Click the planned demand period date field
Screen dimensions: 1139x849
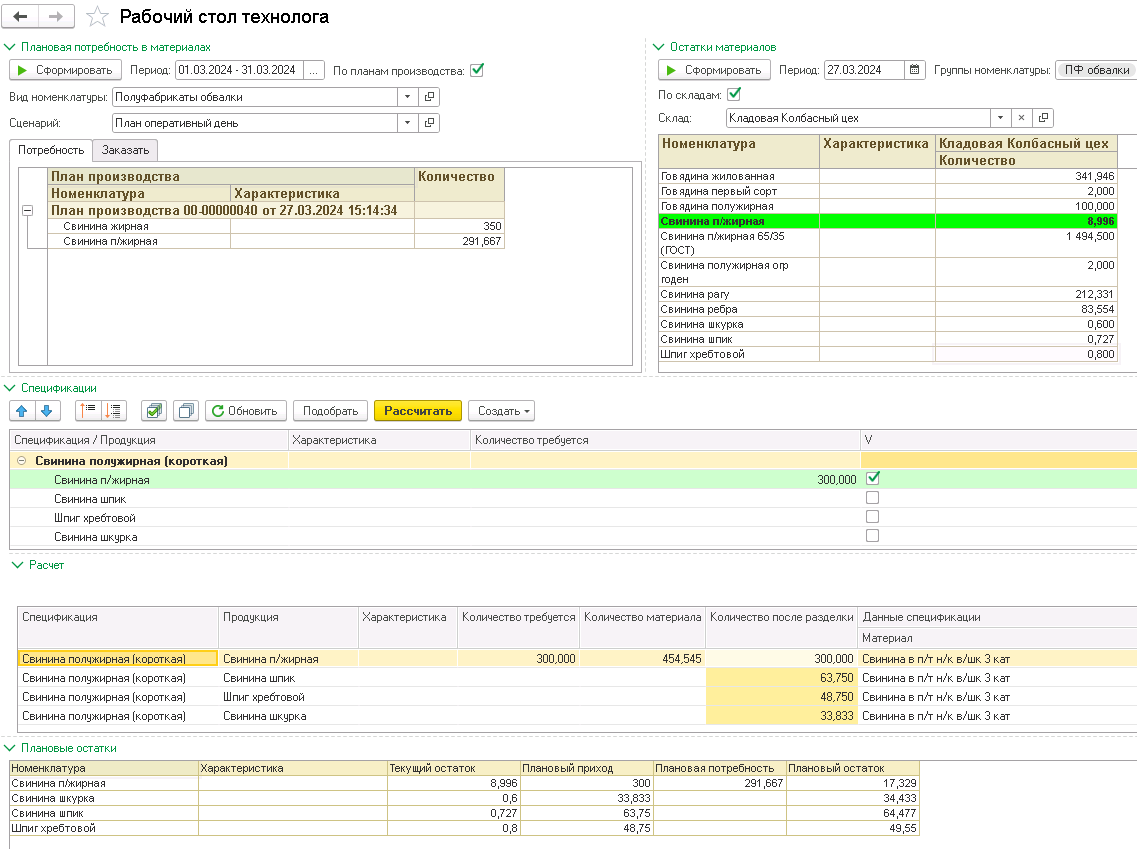[238, 70]
